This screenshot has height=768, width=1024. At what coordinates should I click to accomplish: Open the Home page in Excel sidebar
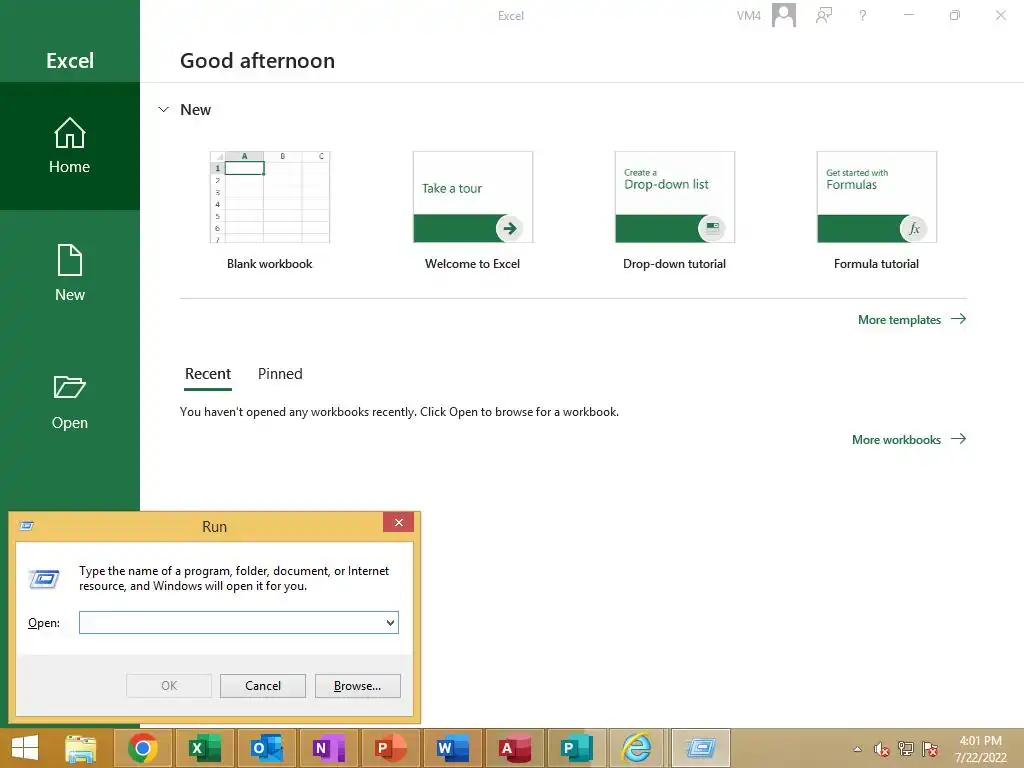[69, 146]
